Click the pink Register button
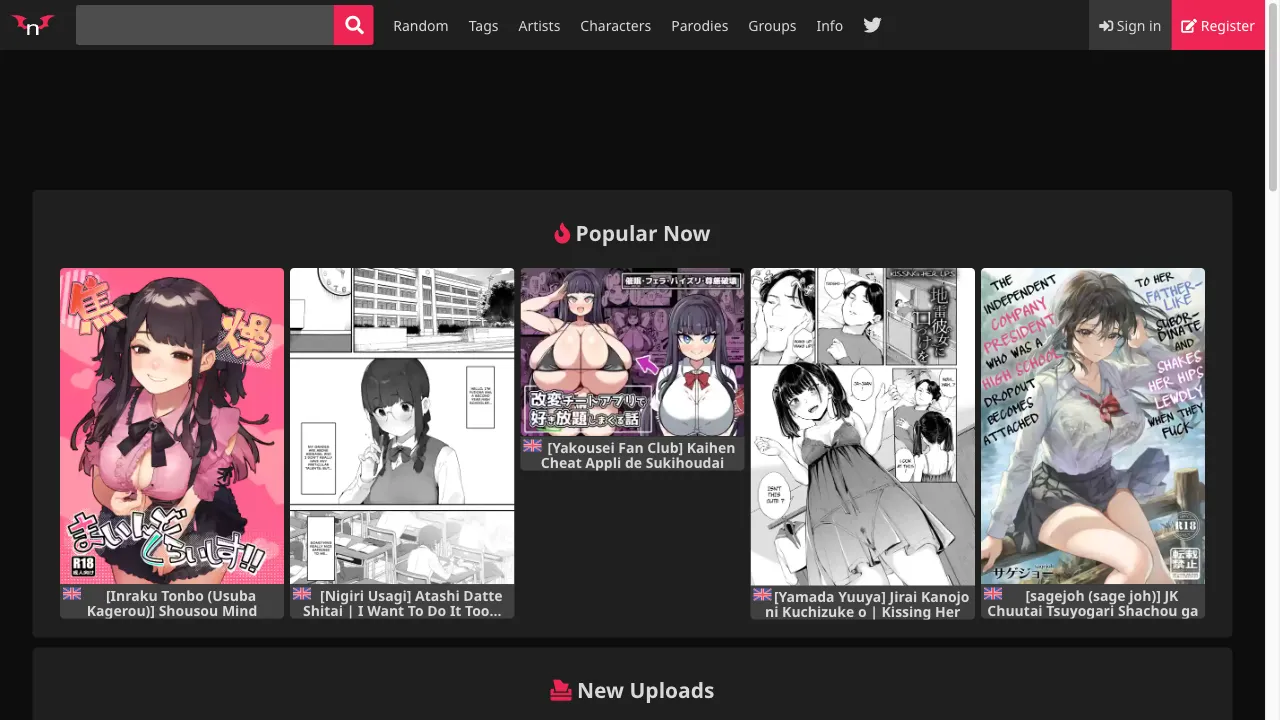This screenshot has height=720, width=1280. click(x=1218, y=26)
